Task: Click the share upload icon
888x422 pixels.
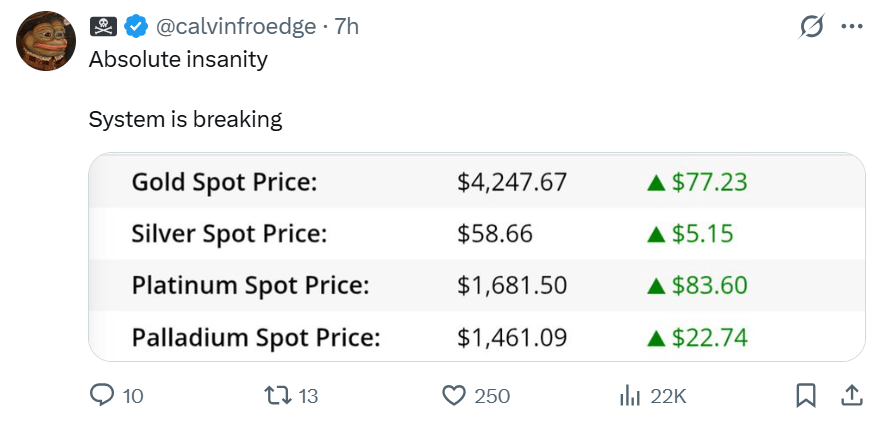Action: click(x=851, y=396)
